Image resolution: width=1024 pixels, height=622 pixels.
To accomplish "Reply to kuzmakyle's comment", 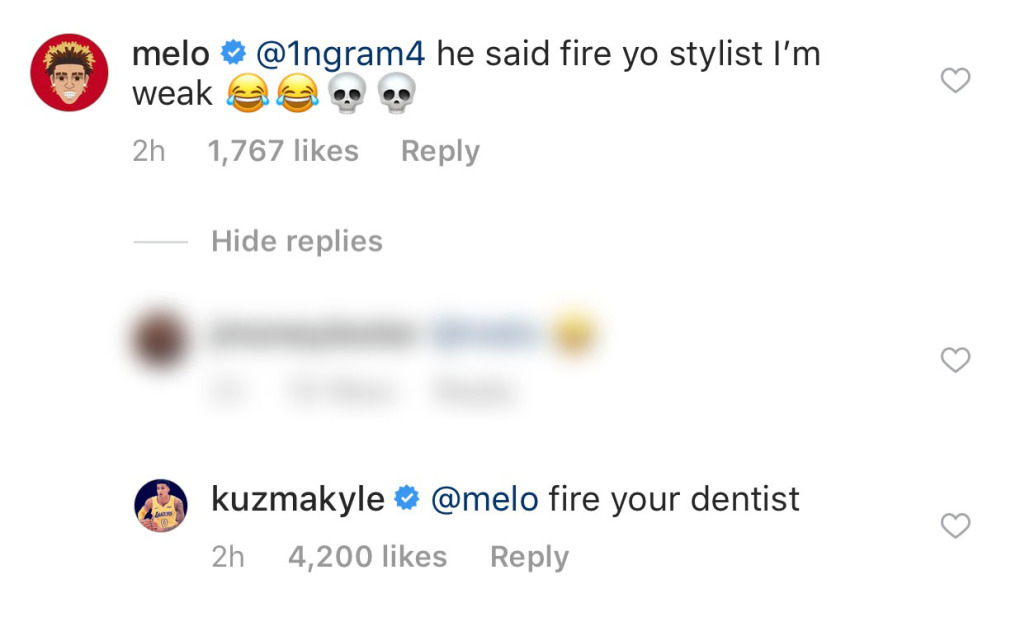I will click(529, 556).
